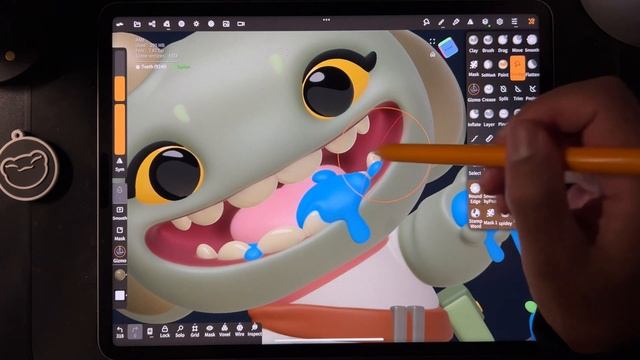Select the Crease tool
The height and width of the screenshot is (360, 640).
pos(488,93)
